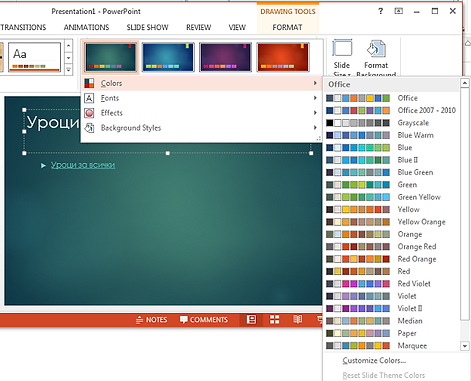Select the purple variant thumbnail
The image size is (471, 381).
click(x=225, y=57)
